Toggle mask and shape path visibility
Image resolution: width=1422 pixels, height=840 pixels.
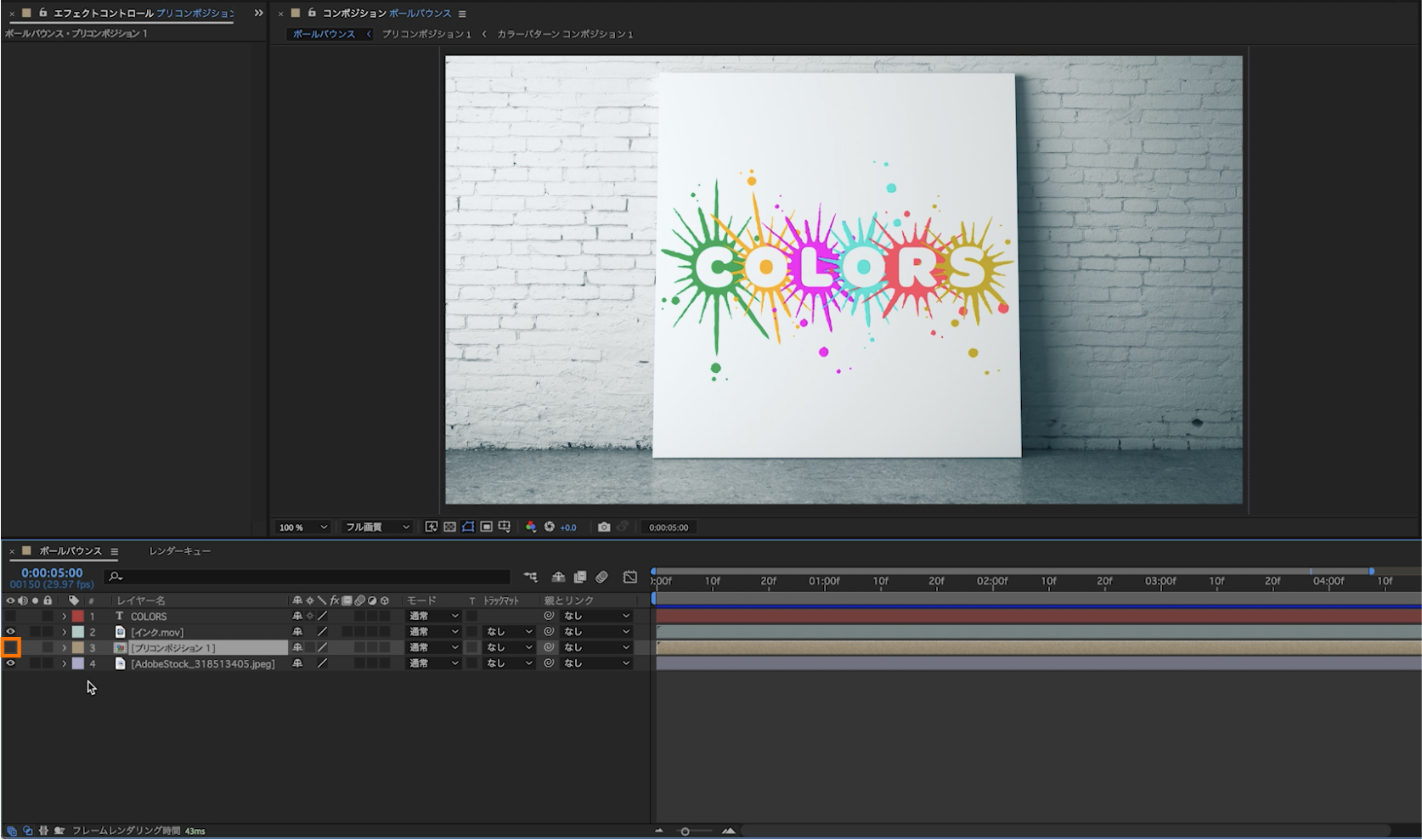tap(468, 527)
